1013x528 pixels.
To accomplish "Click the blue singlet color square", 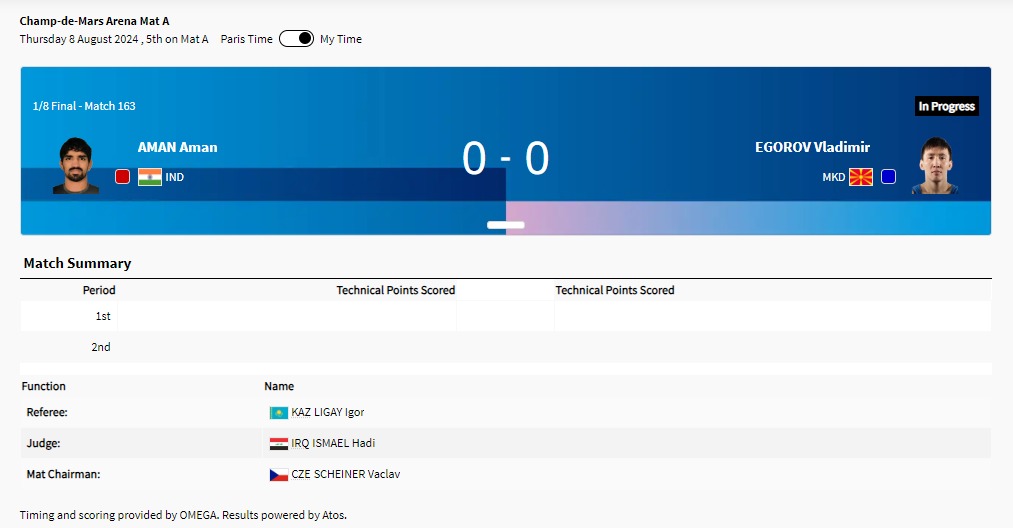I will 888,177.
